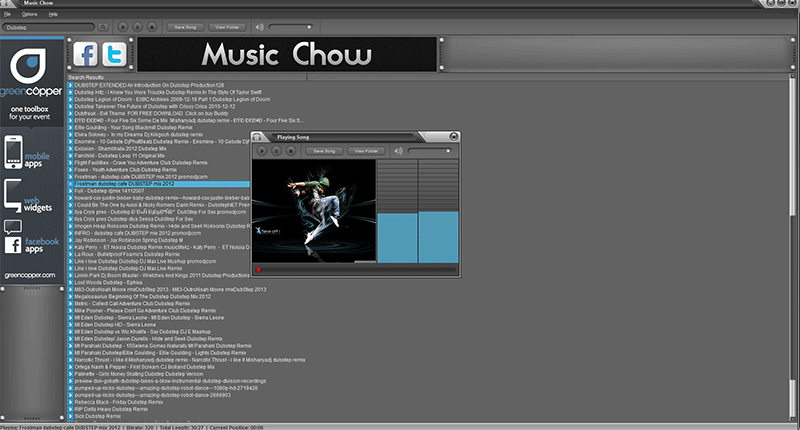Image resolution: width=800 pixels, height=430 pixels.
Task: Select 'Narcotic Thrust - i like it' row
Action: [x=190, y=360]
